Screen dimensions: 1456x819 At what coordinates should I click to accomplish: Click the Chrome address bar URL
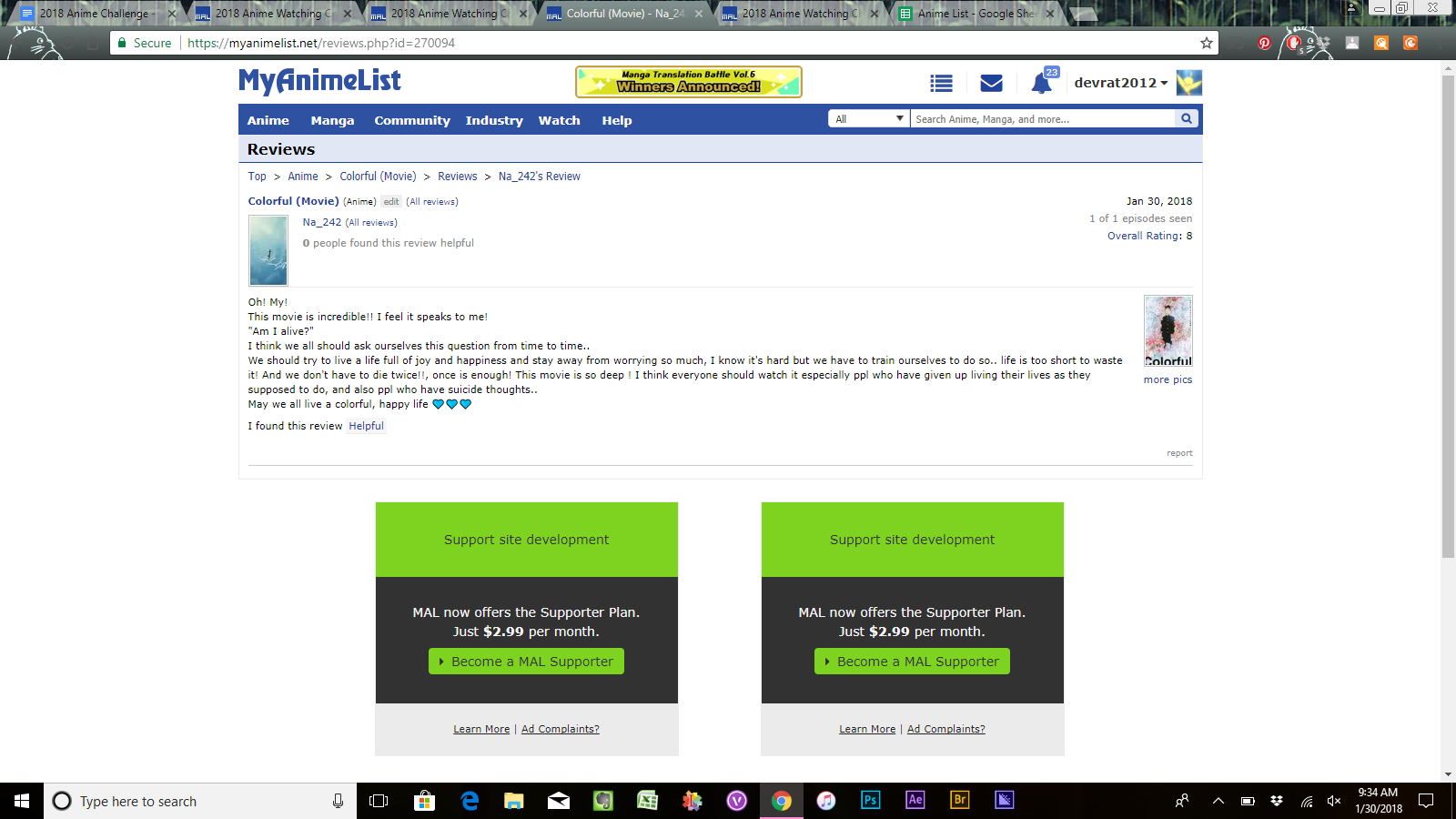(x=321, y=43)
